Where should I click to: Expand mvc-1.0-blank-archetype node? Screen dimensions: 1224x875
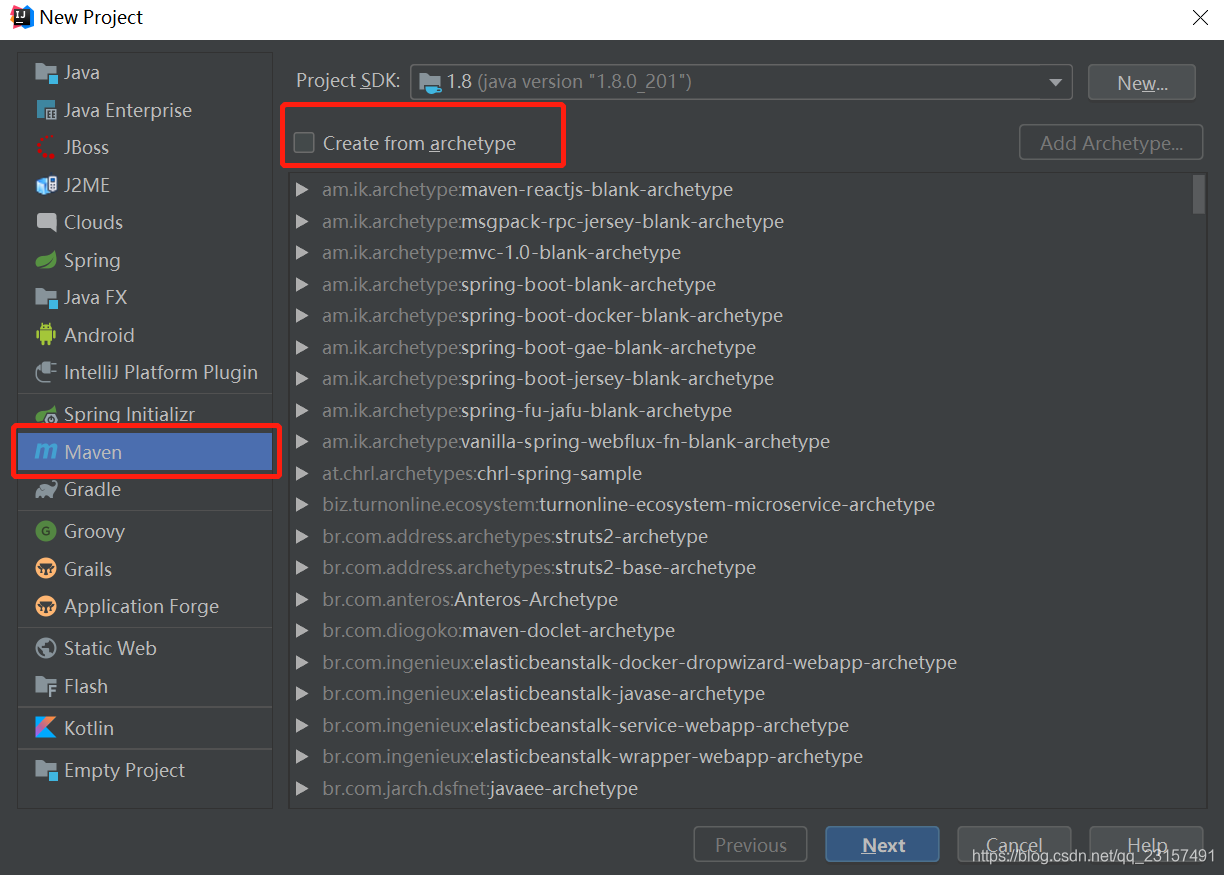point(302,252)
